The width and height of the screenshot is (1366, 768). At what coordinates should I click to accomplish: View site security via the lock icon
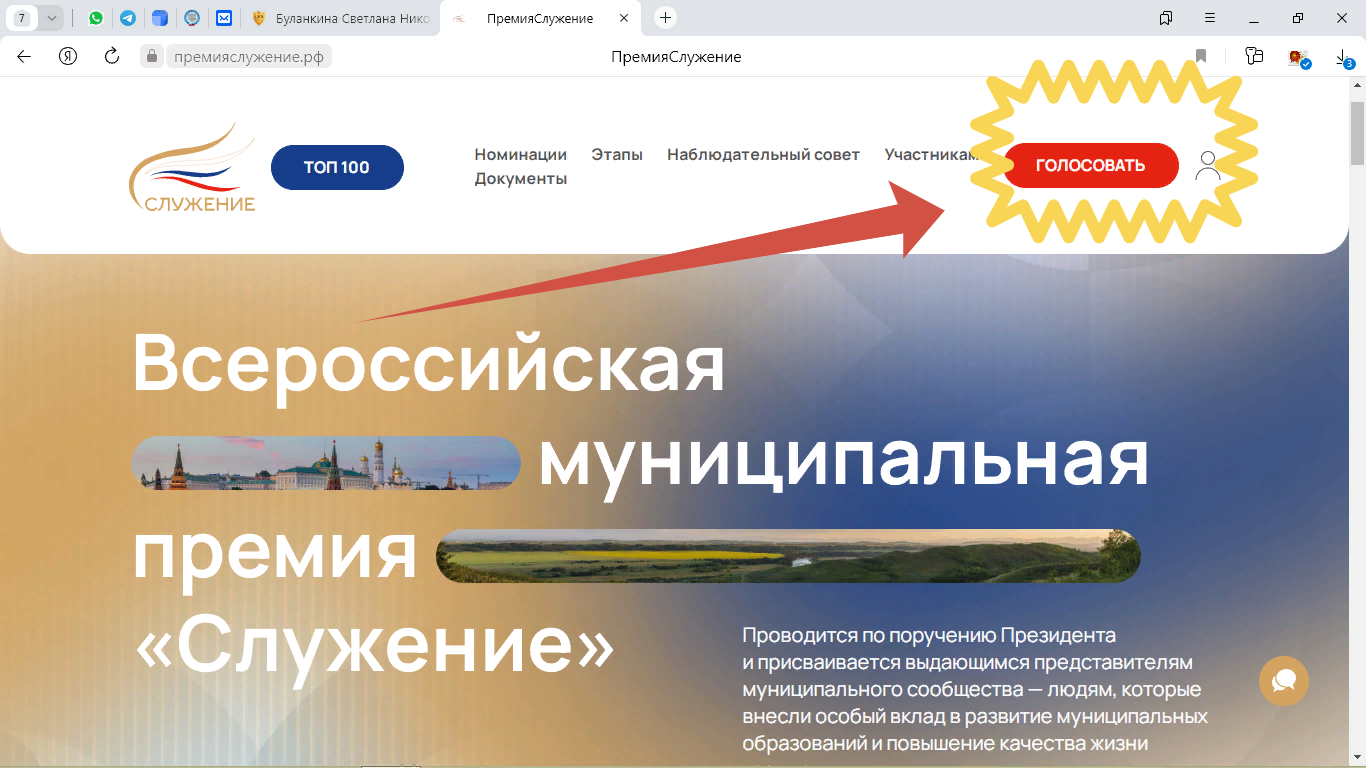click(152, 56)
